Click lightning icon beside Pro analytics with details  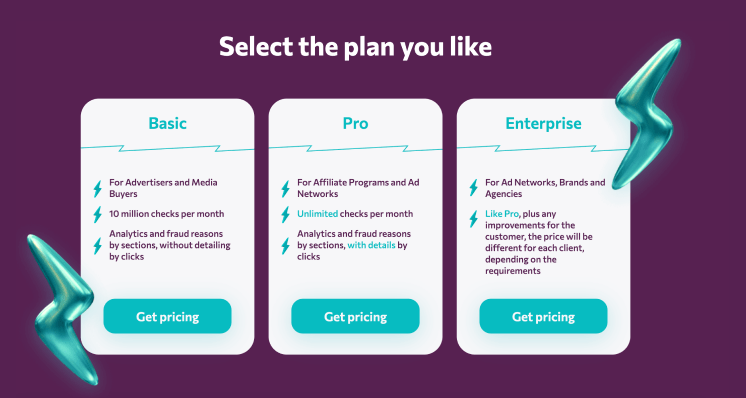(x=285, y=245)
